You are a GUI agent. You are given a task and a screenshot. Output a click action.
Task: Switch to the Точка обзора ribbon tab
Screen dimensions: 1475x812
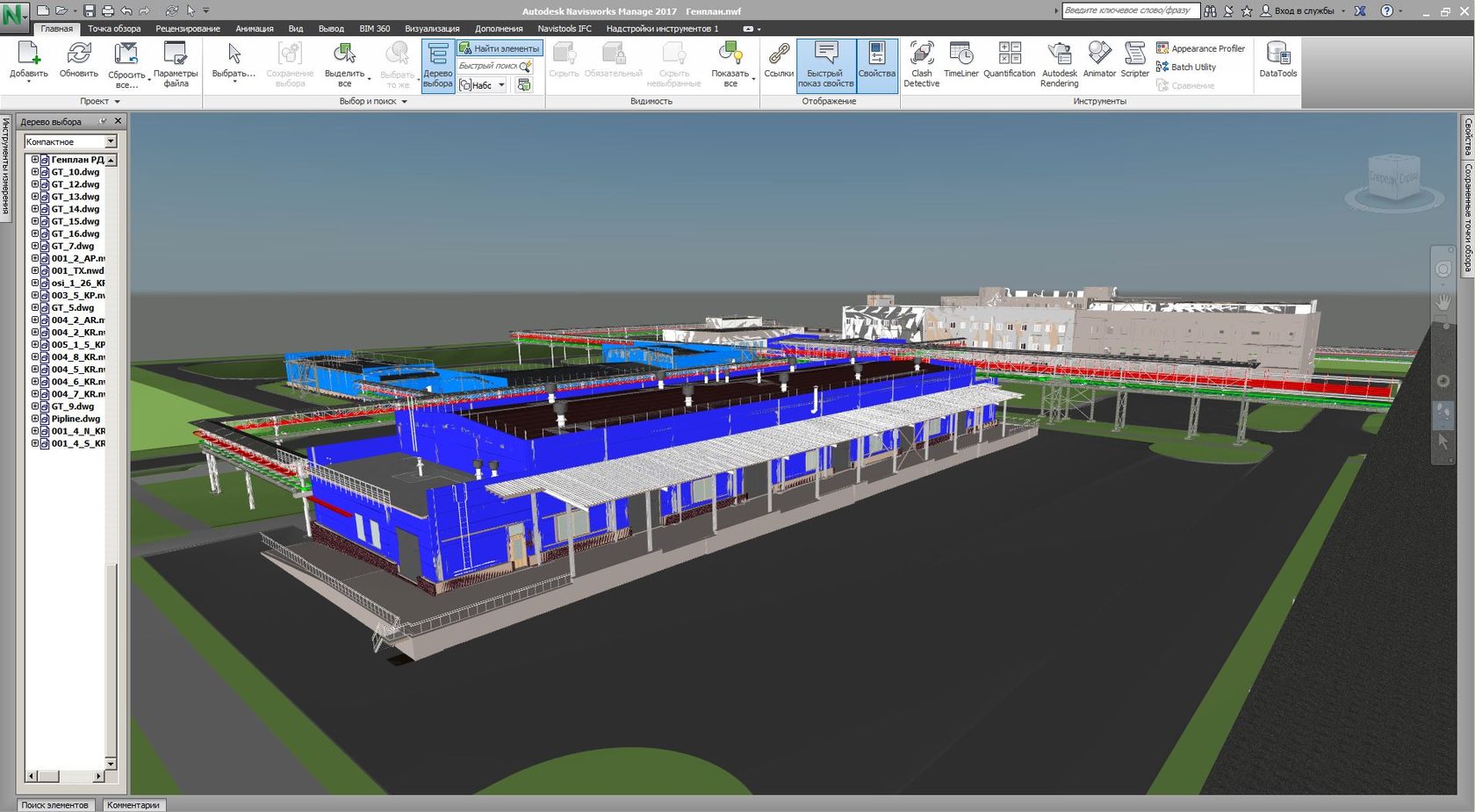(x=114, y=29)
